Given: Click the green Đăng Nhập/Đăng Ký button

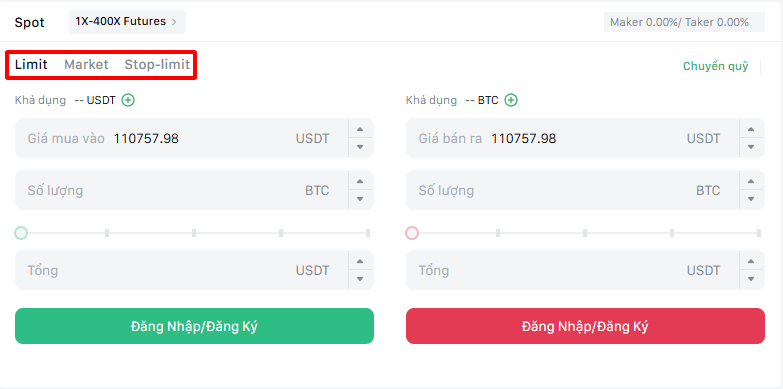Looking at the screenshot, I should 194,326.
